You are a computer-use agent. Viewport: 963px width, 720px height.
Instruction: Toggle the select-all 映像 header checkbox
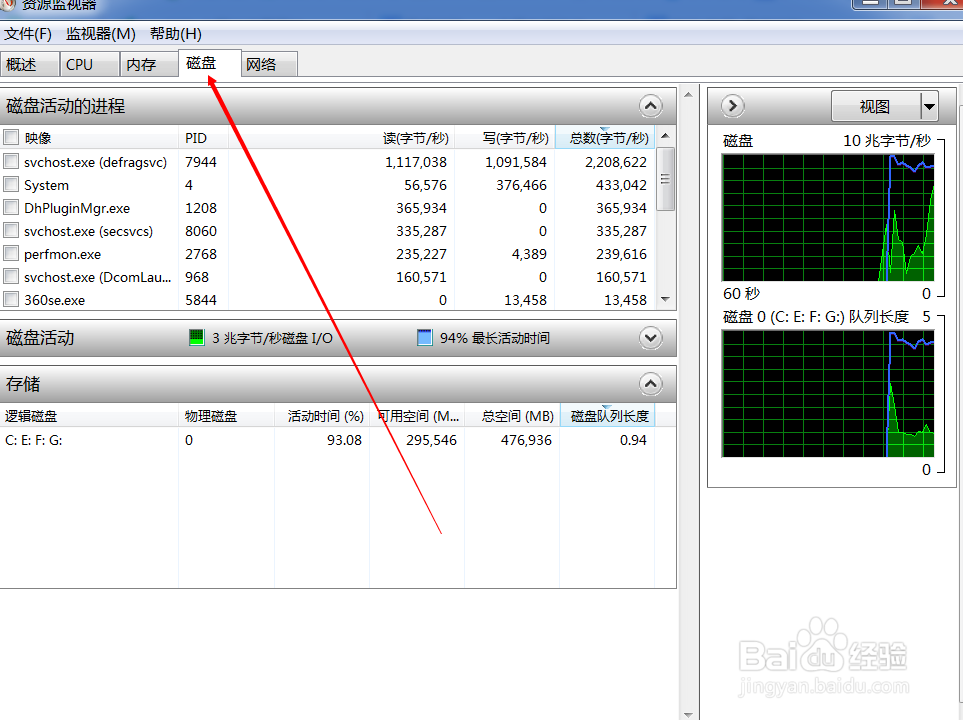[10, 137]
